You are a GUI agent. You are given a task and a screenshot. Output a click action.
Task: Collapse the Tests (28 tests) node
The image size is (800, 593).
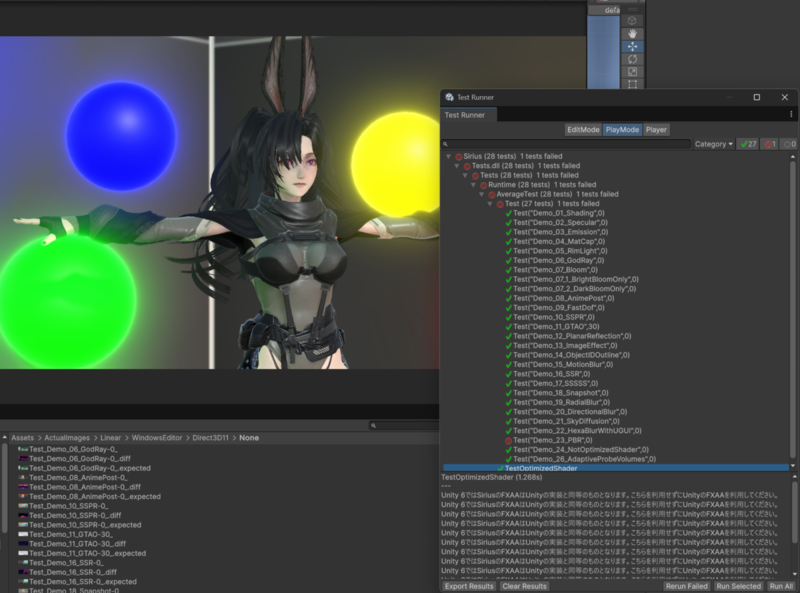[x=465, y=176]
